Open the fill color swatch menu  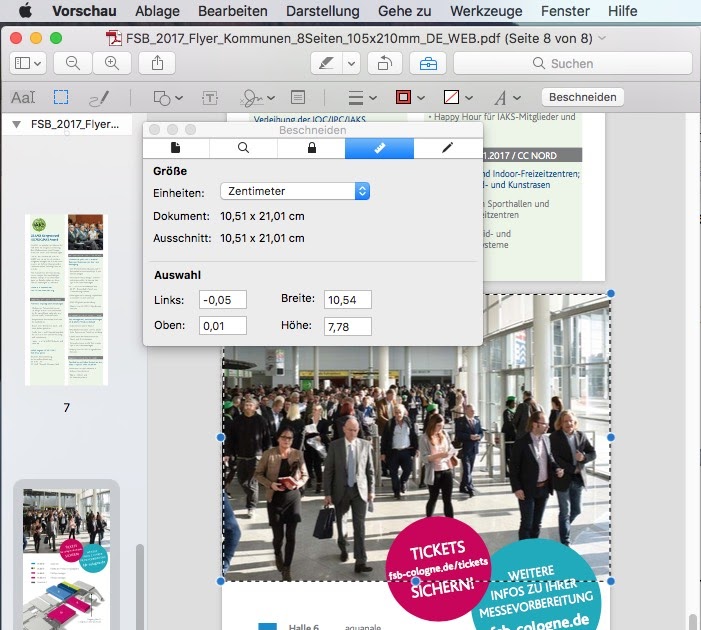pos(458,97)
